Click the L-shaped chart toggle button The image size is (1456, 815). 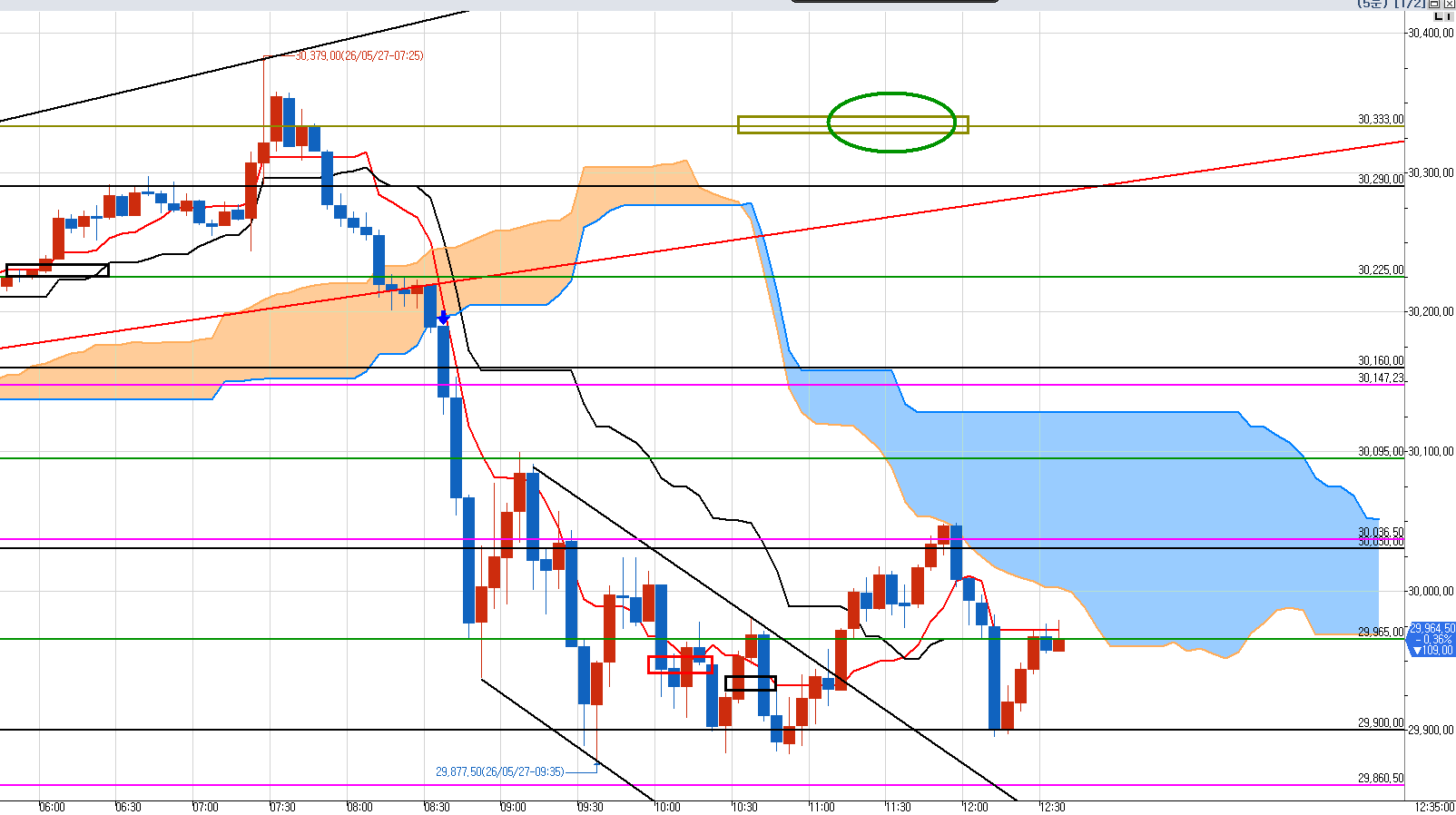pyautogui.click(x=1437, y=15)
